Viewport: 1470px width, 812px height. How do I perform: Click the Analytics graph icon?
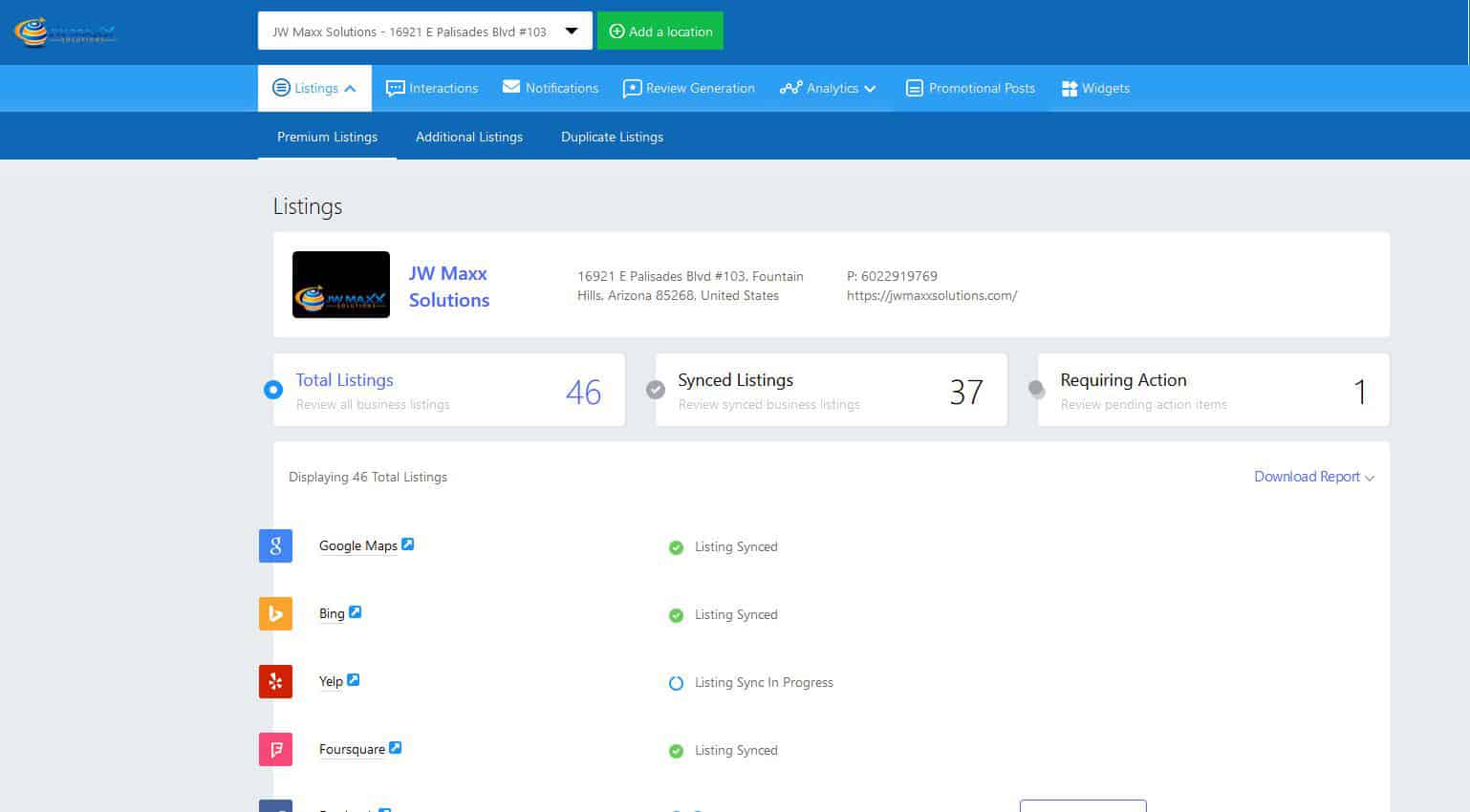click(x=790, y=88)
